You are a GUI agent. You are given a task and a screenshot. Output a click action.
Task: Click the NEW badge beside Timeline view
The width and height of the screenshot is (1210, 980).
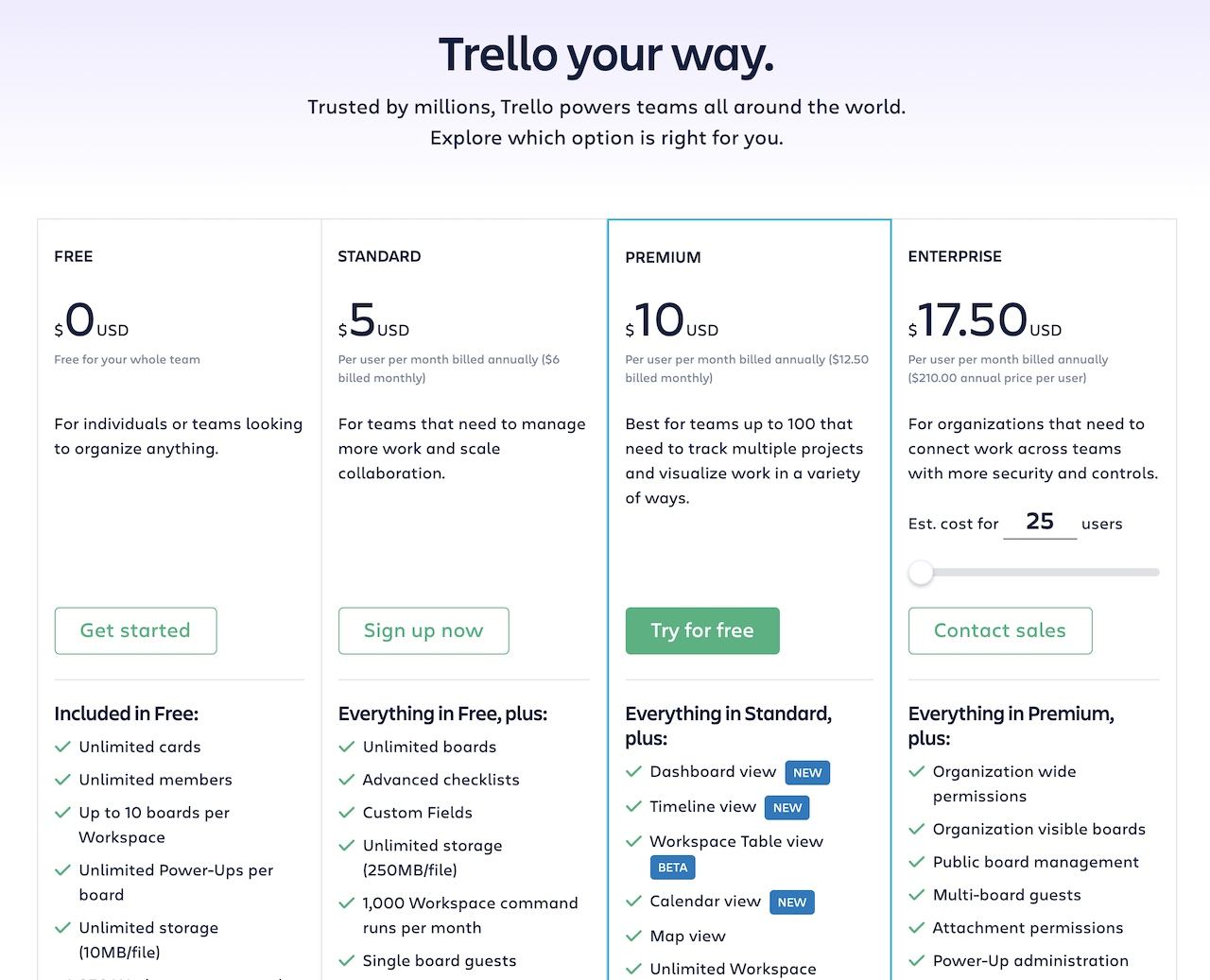pos(787,808)
